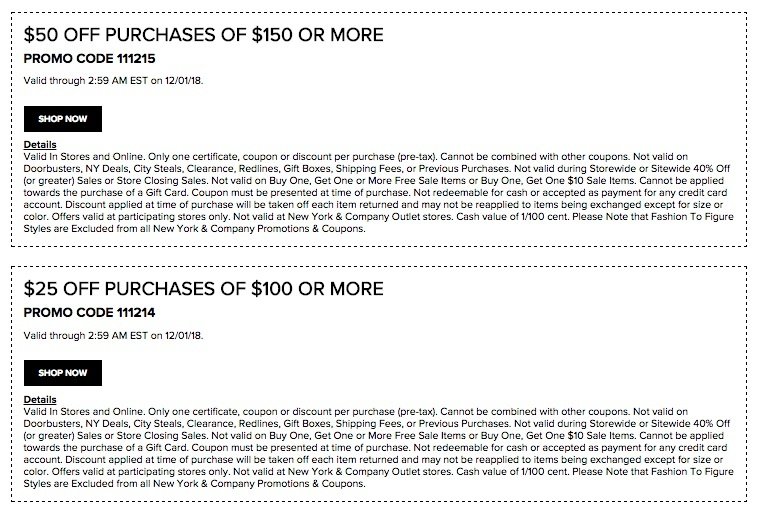Click the 12/01/18 date in the first coupon

(x=183, y=81)
